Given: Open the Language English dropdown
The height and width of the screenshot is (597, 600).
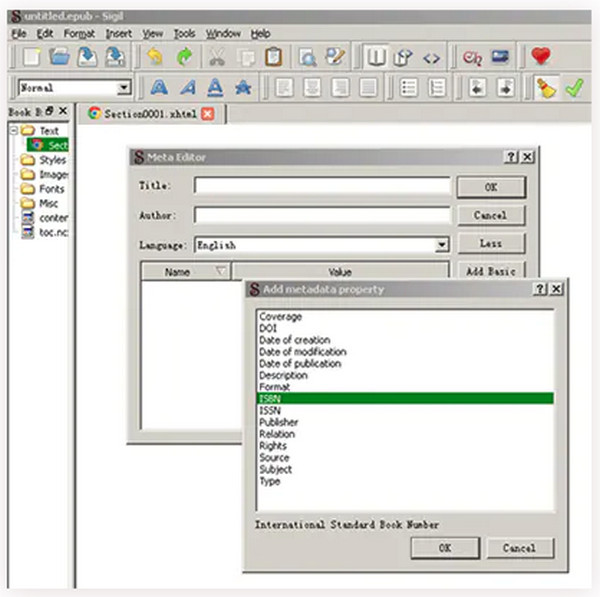Looking at the screenshot, I should coord(442,245).
